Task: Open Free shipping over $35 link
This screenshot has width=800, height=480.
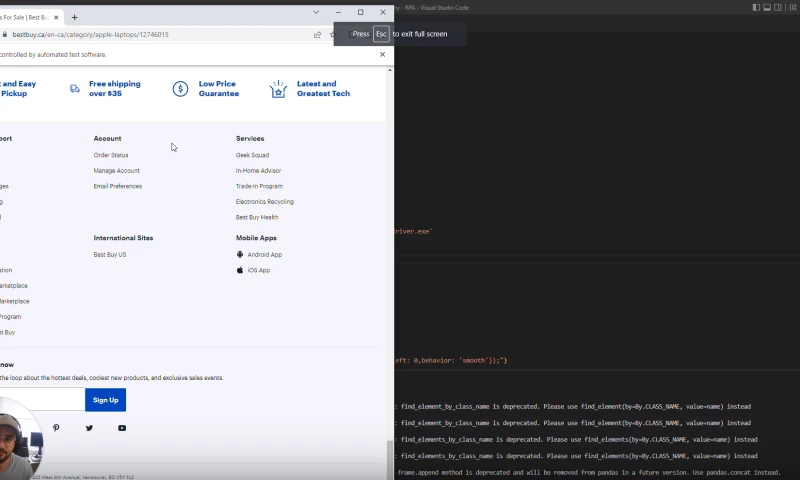Action: click(x=114, y=89)
